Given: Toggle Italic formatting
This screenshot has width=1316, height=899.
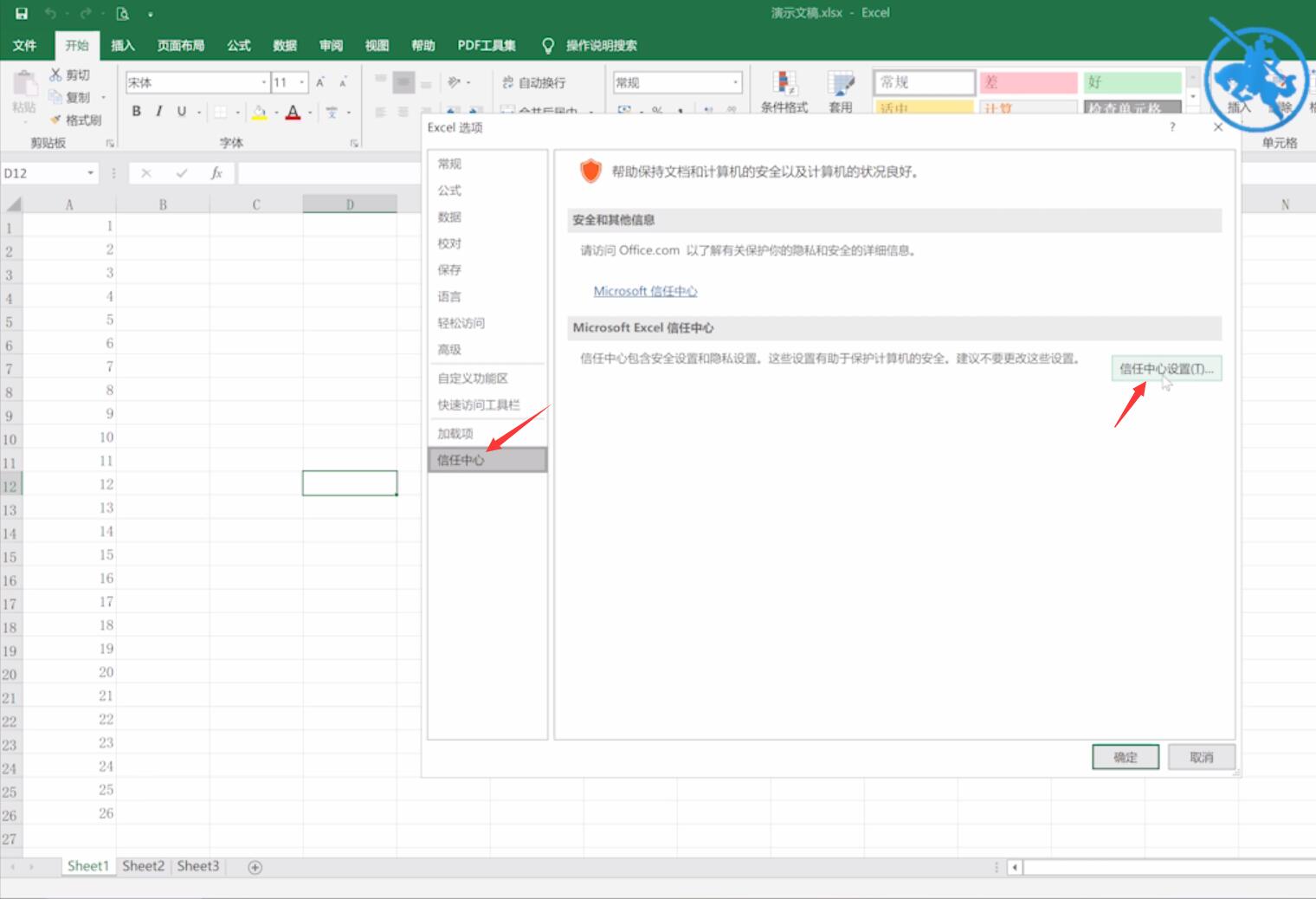Looking at the screenshot, I should tap(158, 111).
